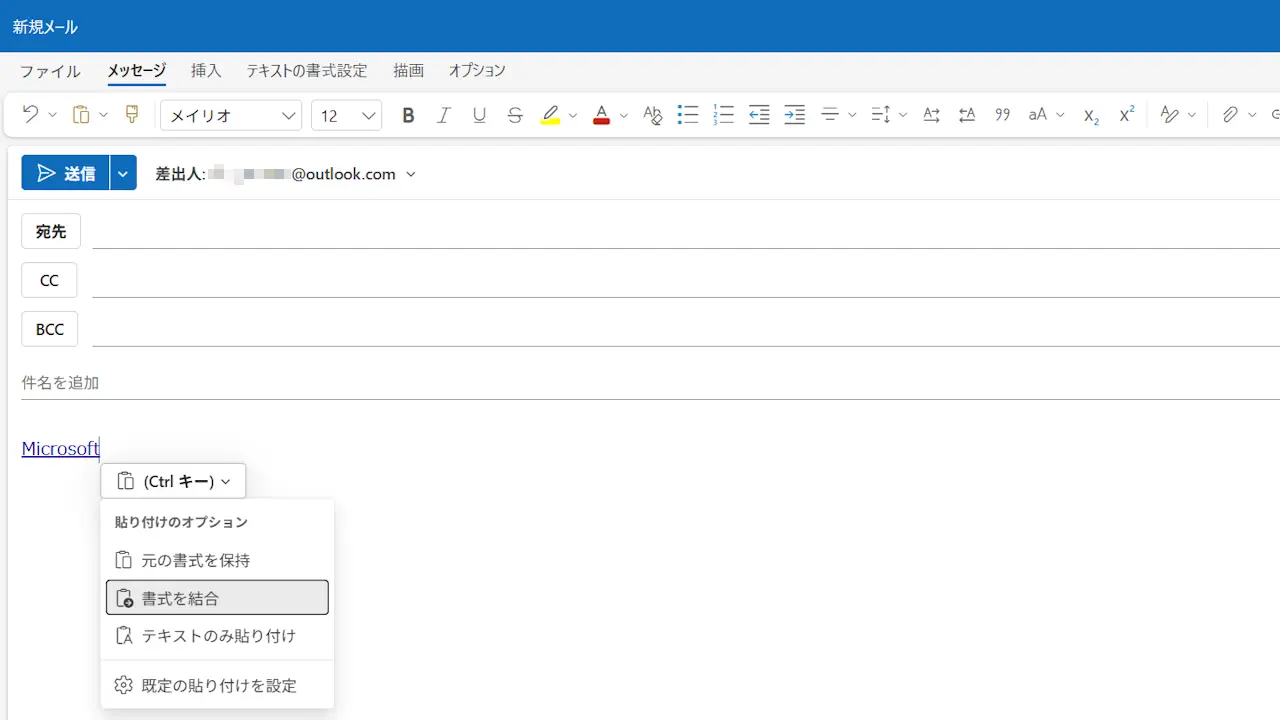Insert a bulleted list
Image resolution: width=1280 pixels, height=720 pixels.
tap(687, 115)
